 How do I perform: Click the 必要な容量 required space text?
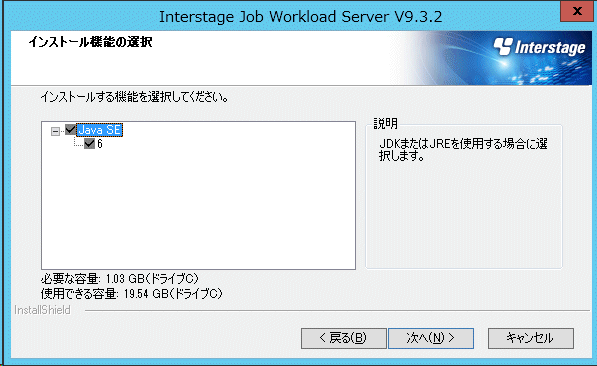120,279
